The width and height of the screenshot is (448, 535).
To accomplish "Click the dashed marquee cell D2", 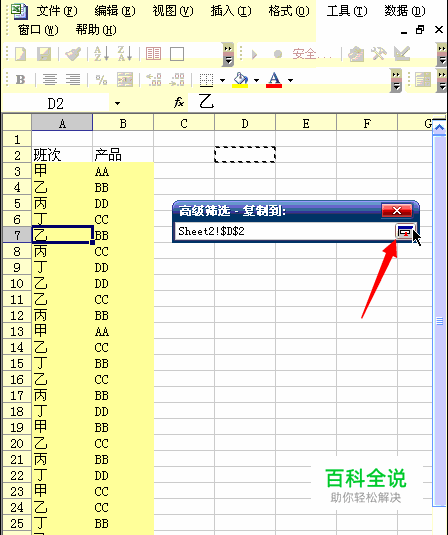I will pyautogui.click(x=245, y=155).
